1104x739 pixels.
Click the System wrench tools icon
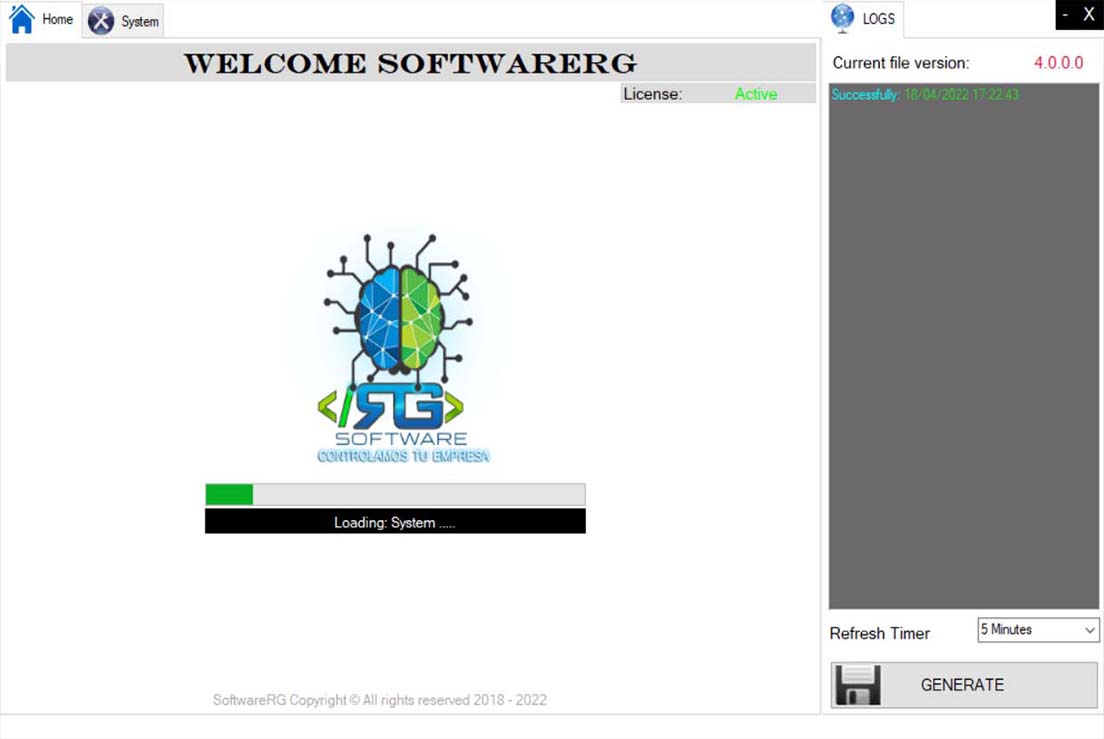[x=101, y=21]
